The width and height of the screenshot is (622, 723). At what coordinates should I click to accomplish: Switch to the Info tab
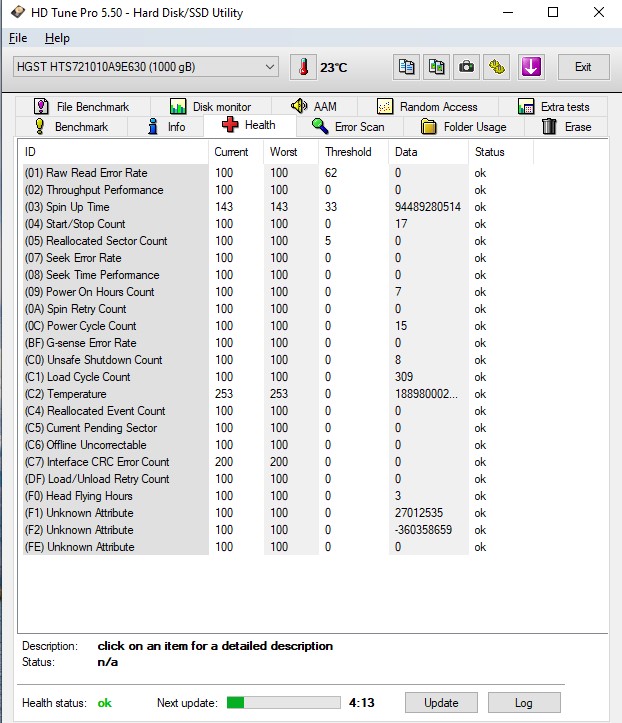(166, 126)
